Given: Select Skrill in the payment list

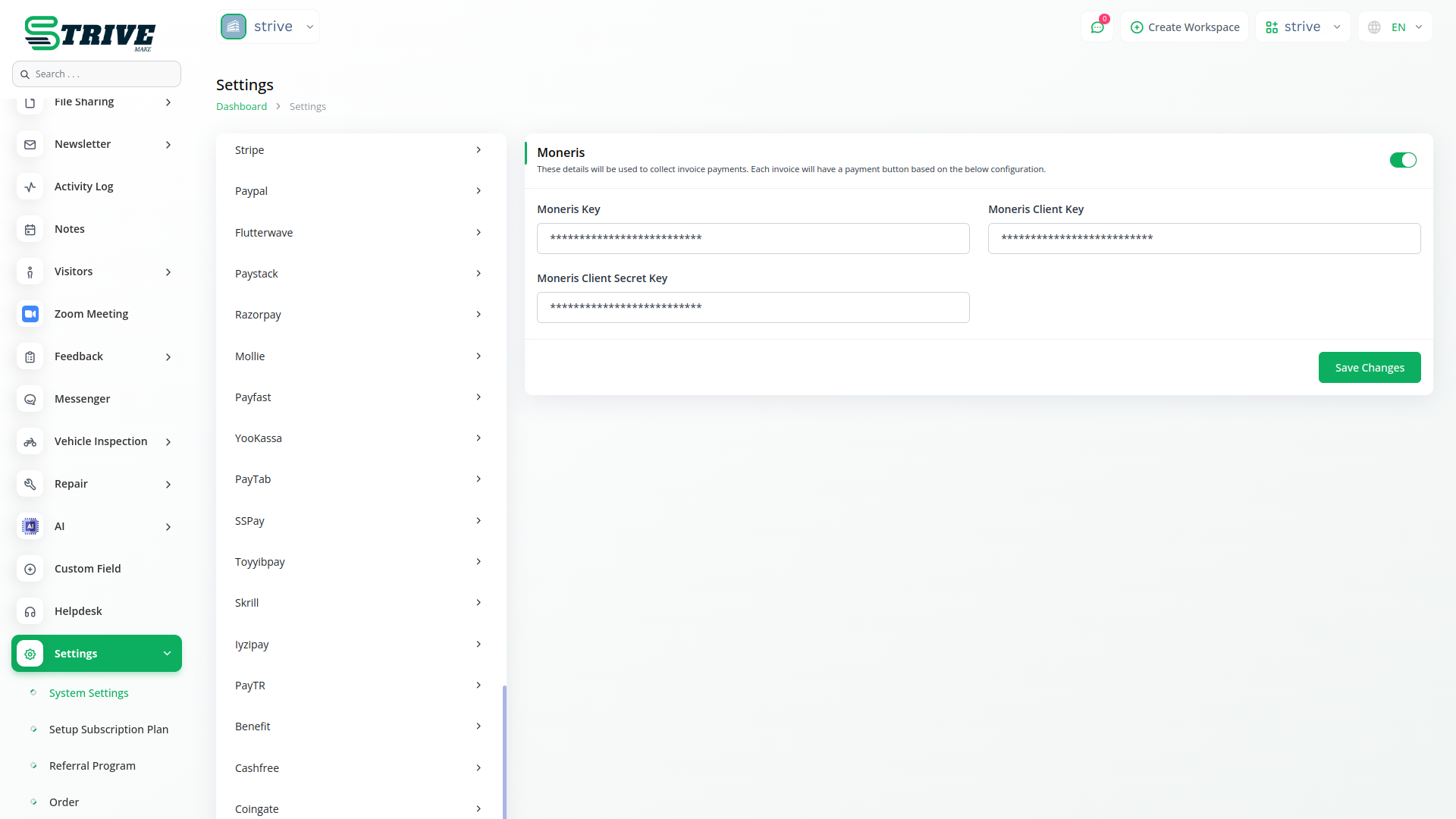Looking at the screenshot, I should [x=359, y=603].
